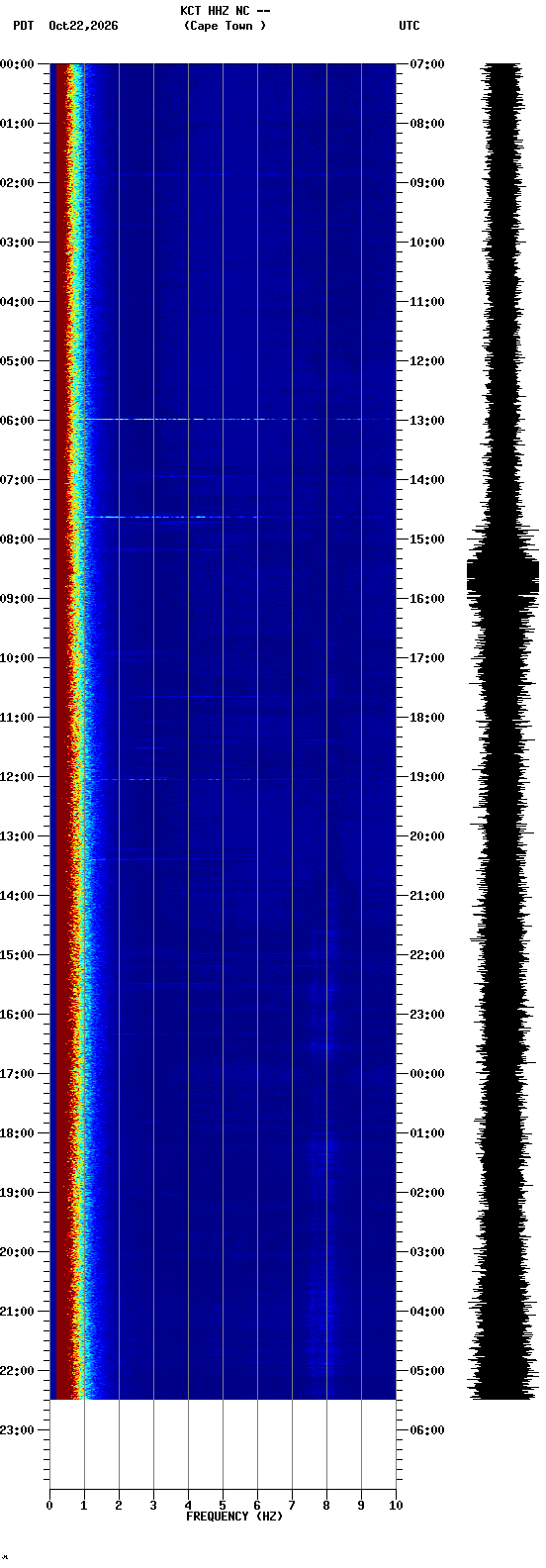Viewport: 546px width, 1568px height.
Task: Click the PDT time label '23:00'
Action: [17, 1430]
